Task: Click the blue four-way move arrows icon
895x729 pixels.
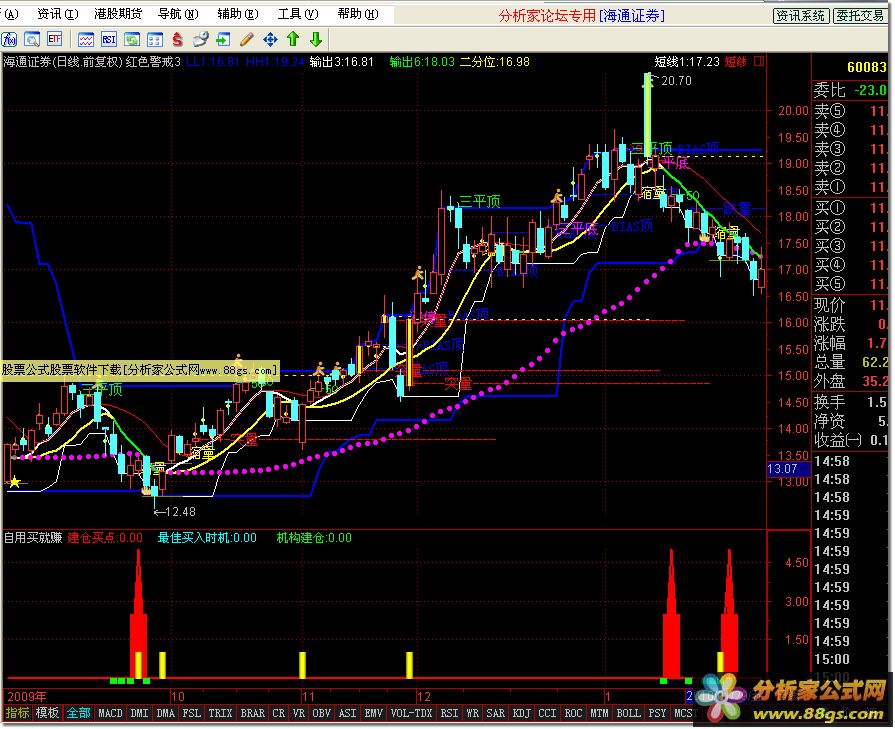Action: (x=270, y=39)
